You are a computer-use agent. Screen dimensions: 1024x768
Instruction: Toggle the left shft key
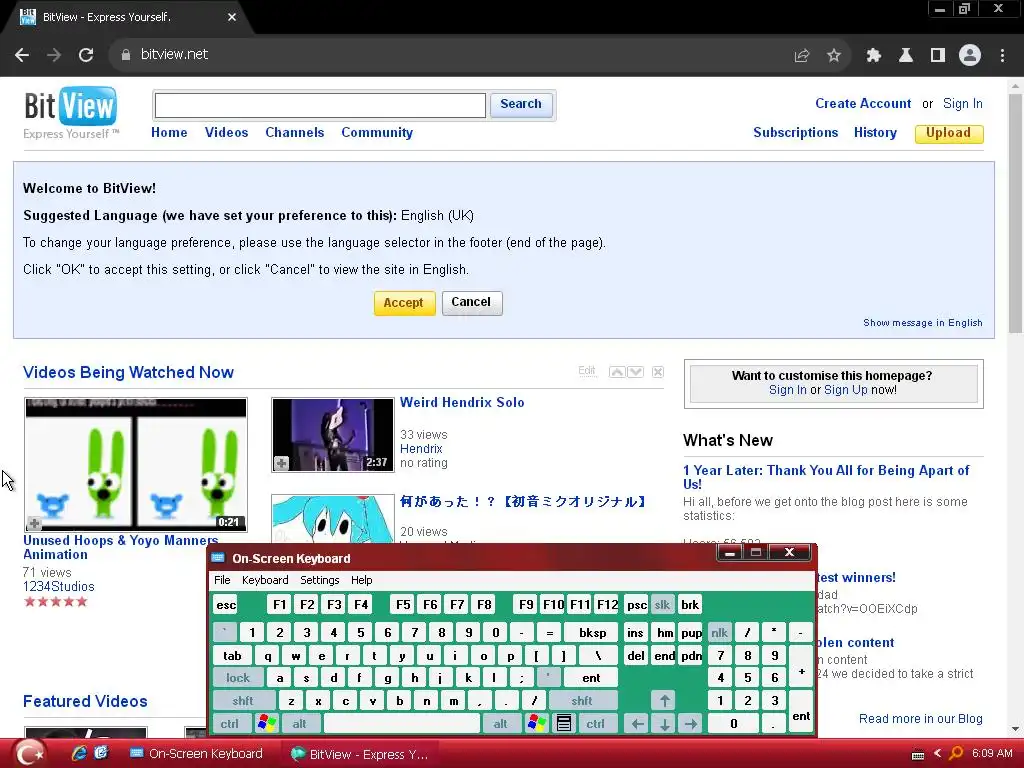pyautogui.click(x=243, y=701)
